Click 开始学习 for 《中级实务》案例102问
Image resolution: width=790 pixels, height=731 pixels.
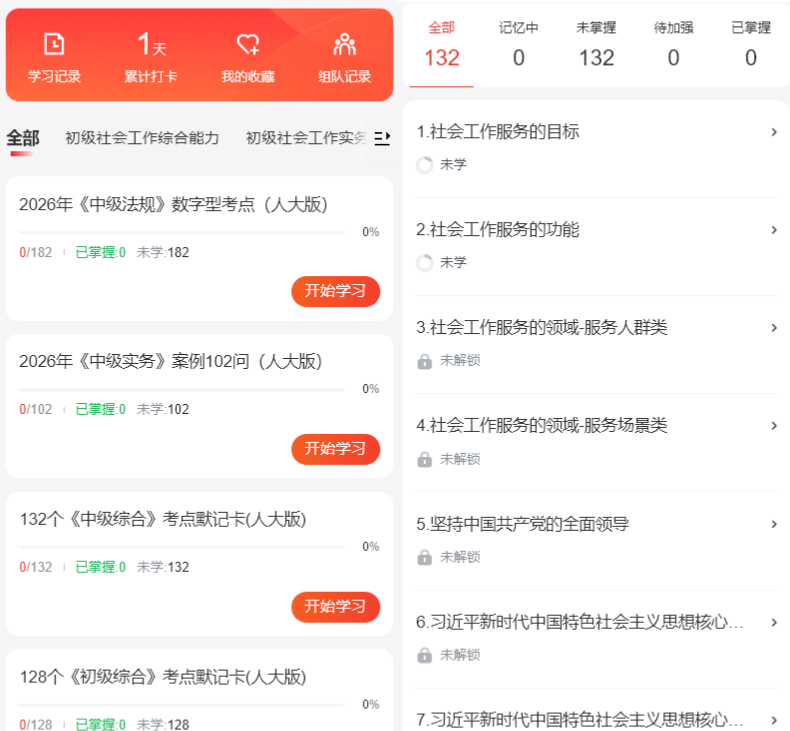335,449
